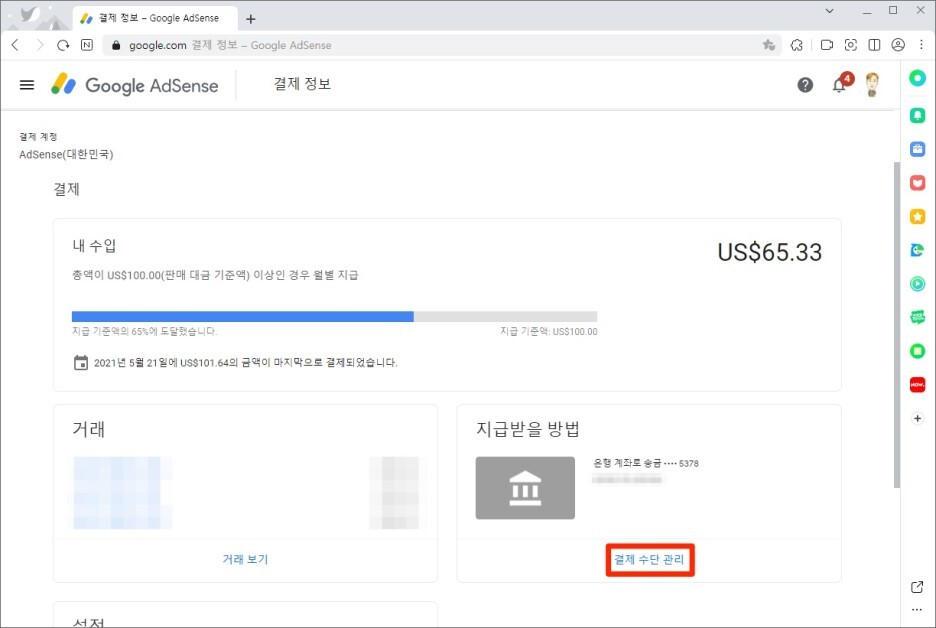The height and width of the screenshot is (628, 936).
Task: Open the green bell sidebar icon
Action: pos(917,115)
